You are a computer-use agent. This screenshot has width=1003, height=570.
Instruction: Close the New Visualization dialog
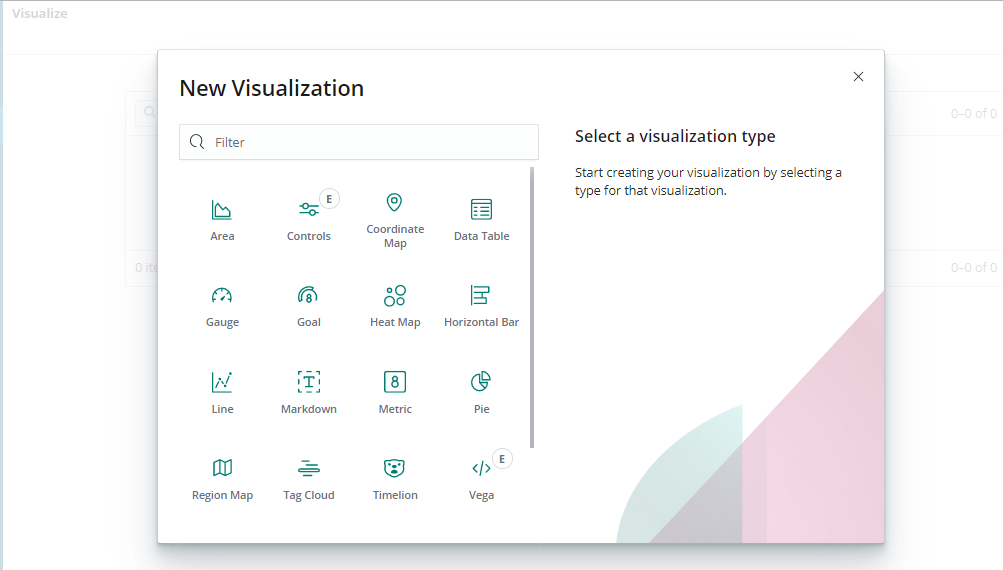858,77
